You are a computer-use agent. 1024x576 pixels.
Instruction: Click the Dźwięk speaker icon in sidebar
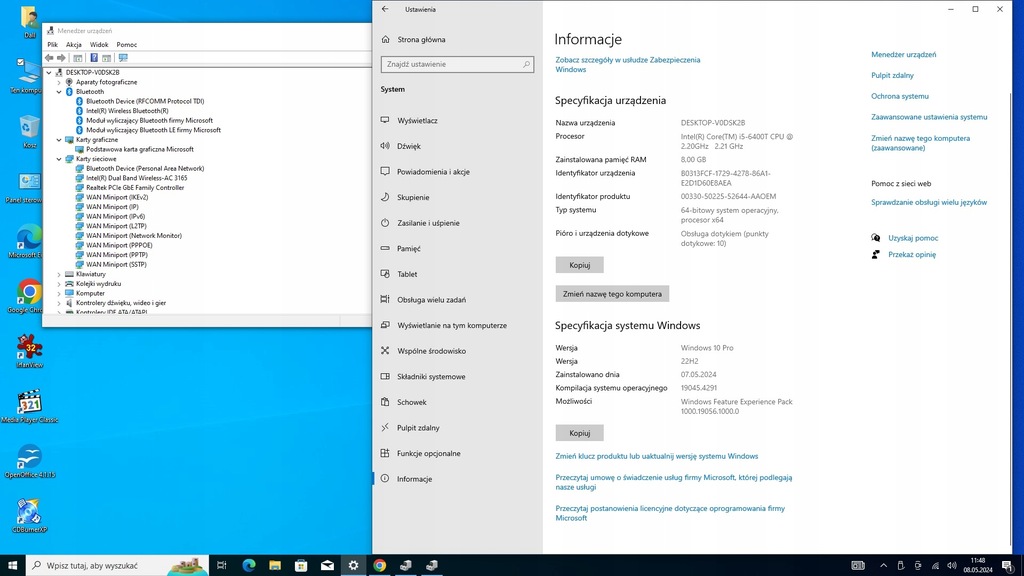[385, 146]
